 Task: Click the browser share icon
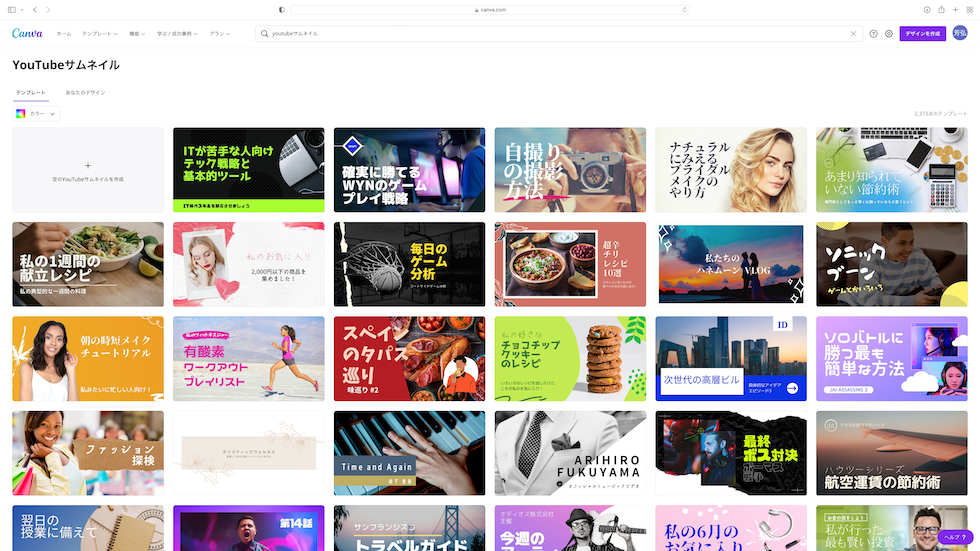coord(941,9)
